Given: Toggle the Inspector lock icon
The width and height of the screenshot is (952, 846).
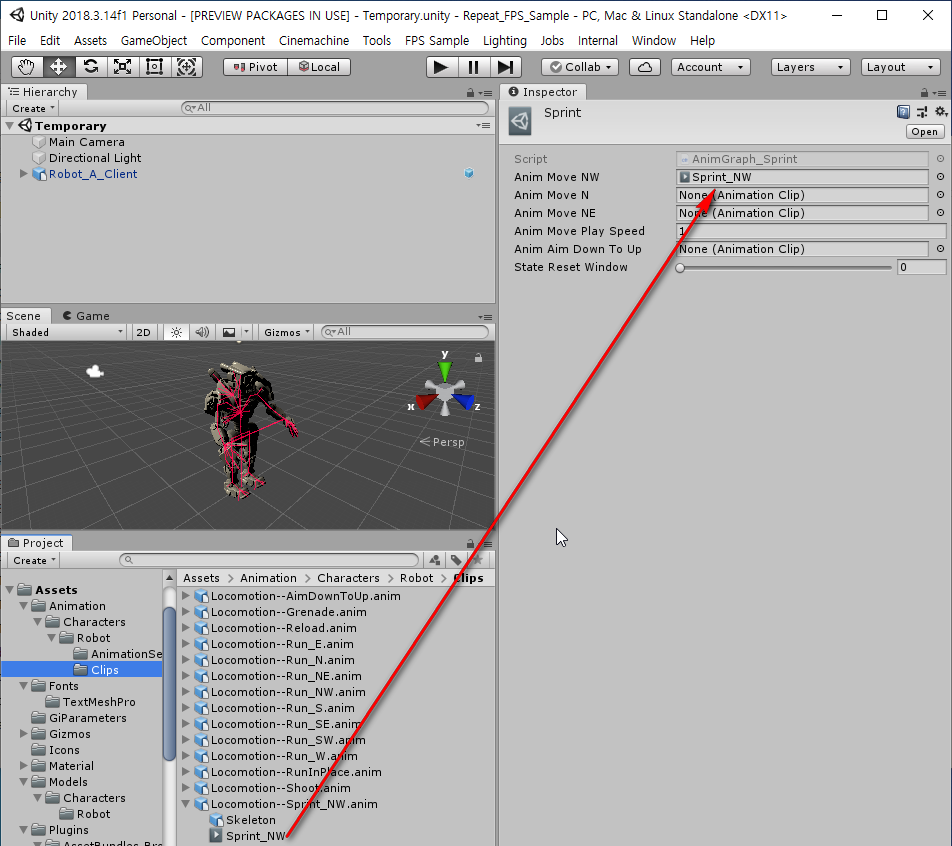Looking at the screenshot, I should (x=924, y=92).
